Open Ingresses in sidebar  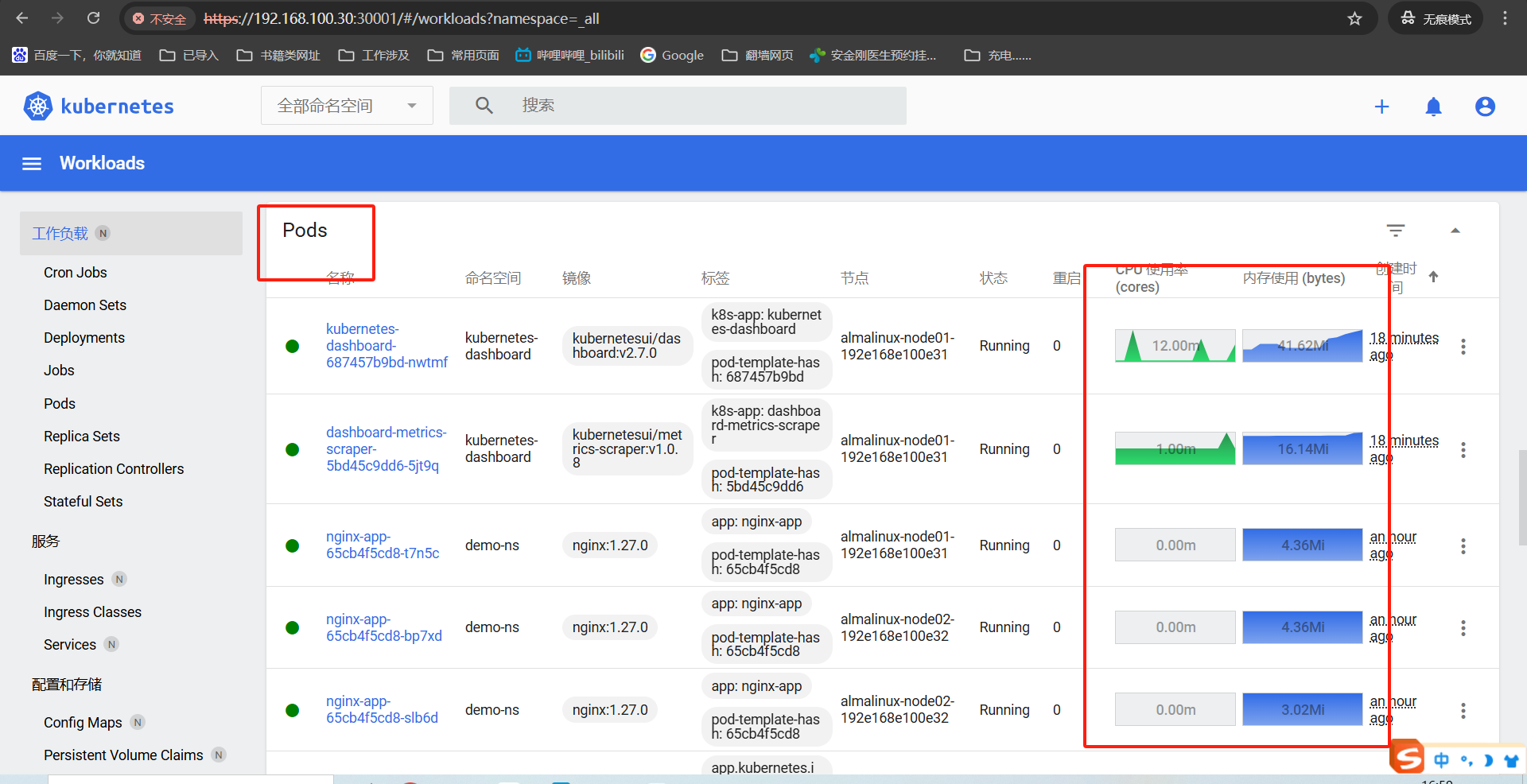click(74, 579)
